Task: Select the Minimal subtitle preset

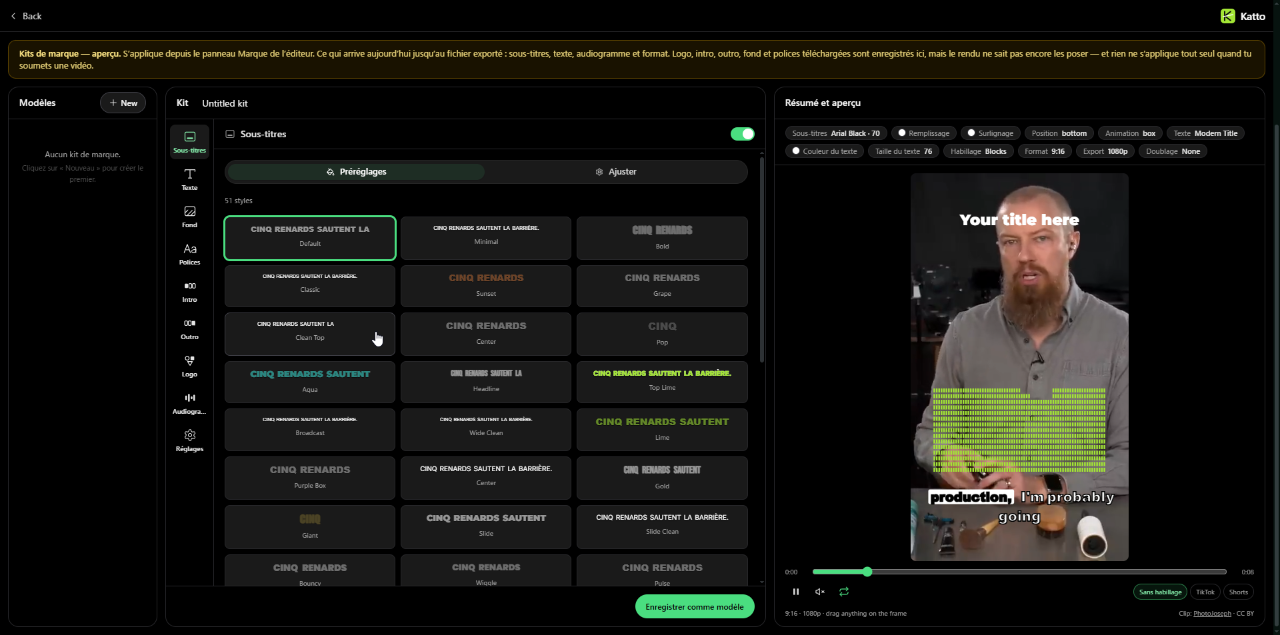Action: [486, 238]
